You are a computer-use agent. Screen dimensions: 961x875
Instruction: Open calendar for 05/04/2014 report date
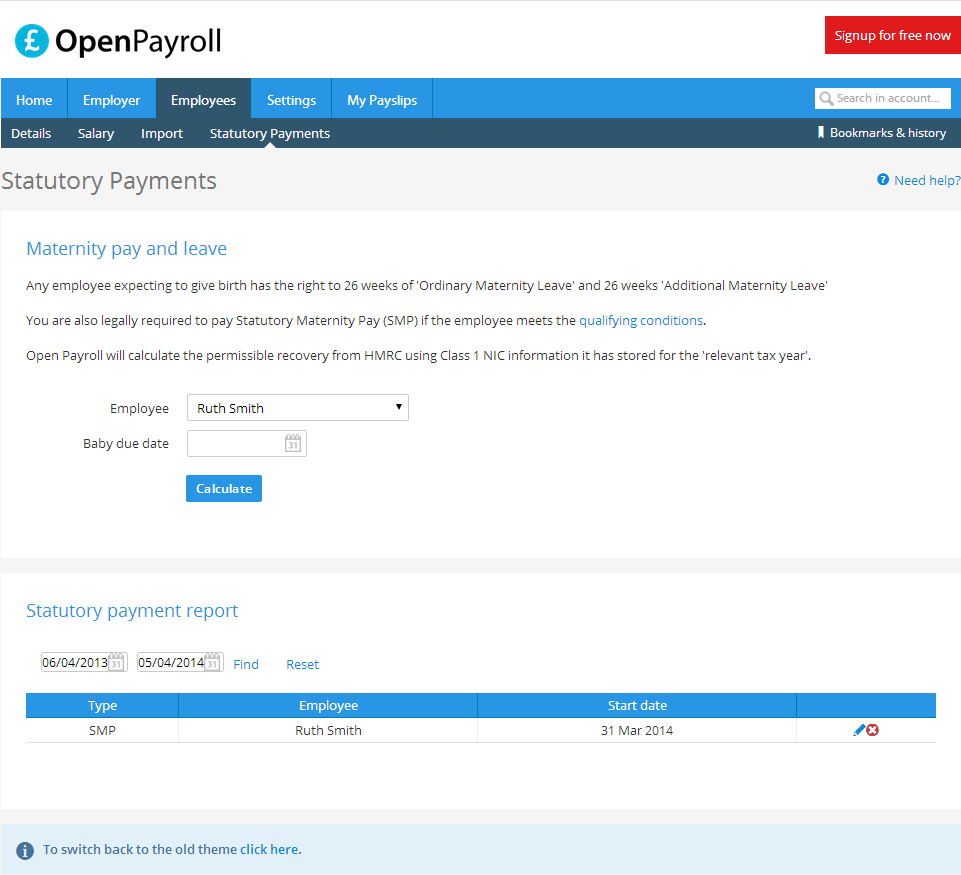pyautogui.click(x=212, y=662)
